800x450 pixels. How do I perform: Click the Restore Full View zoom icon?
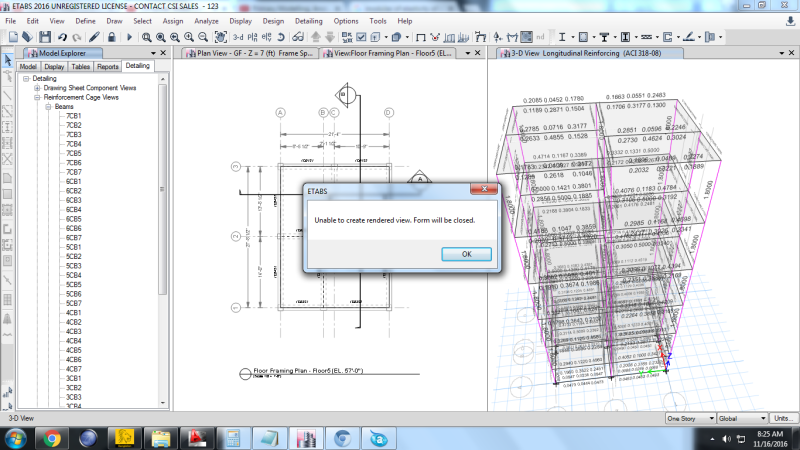161,37
